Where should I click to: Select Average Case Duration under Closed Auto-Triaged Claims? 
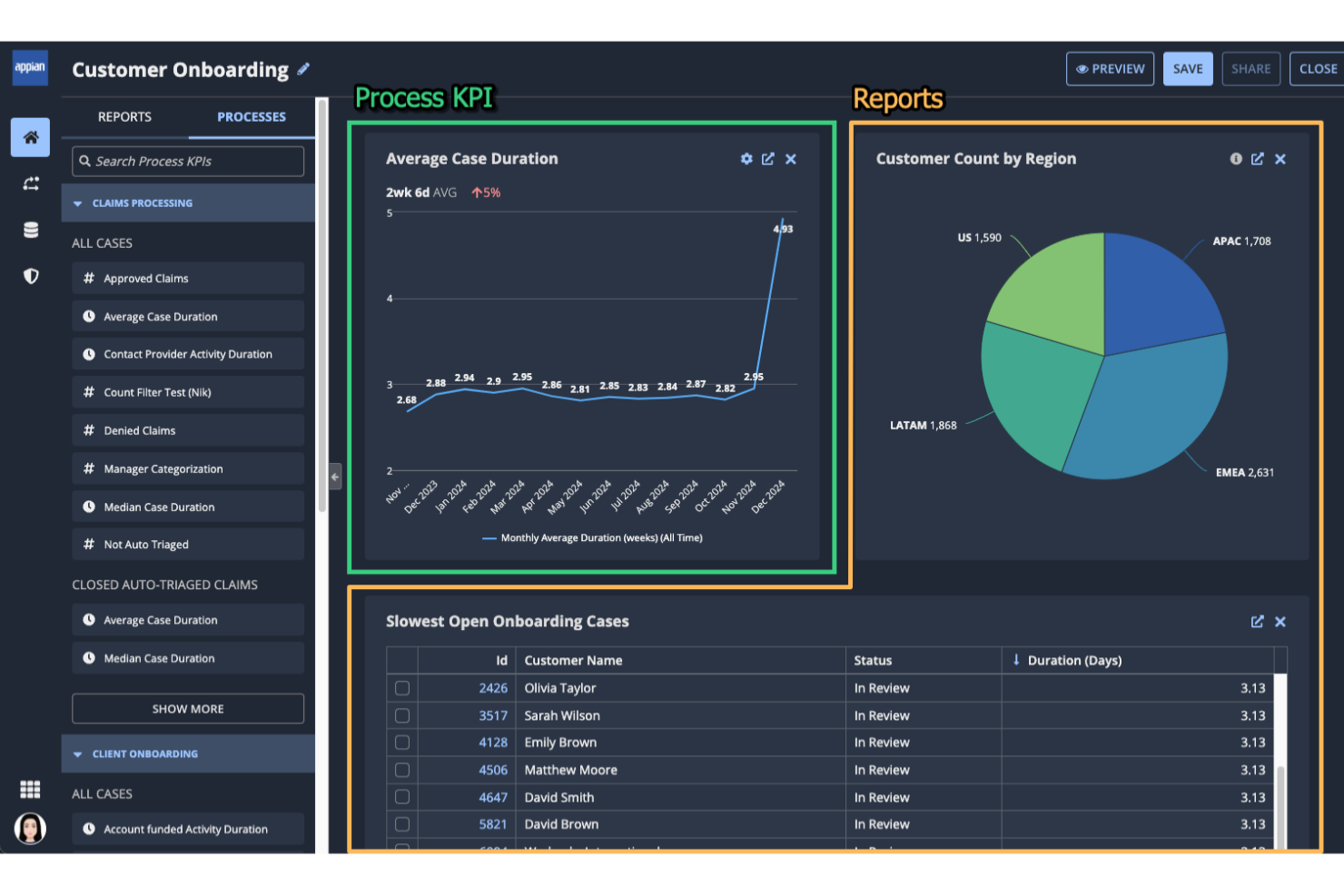[188, 620]
